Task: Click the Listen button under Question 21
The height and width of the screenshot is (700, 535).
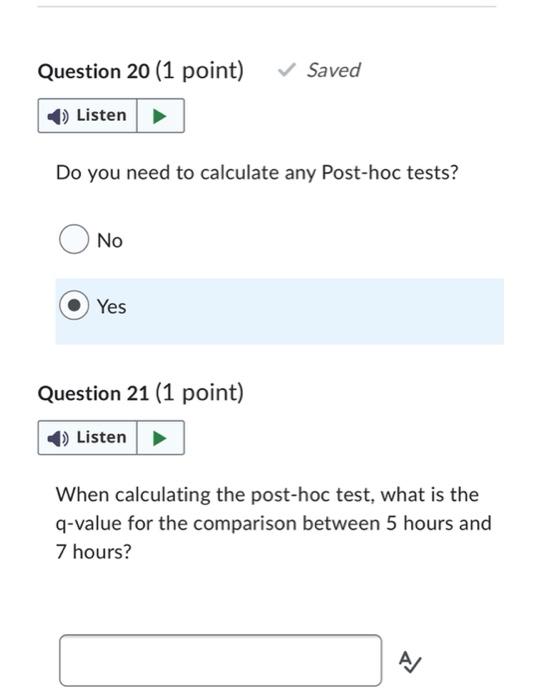Action: click(88, 438)
